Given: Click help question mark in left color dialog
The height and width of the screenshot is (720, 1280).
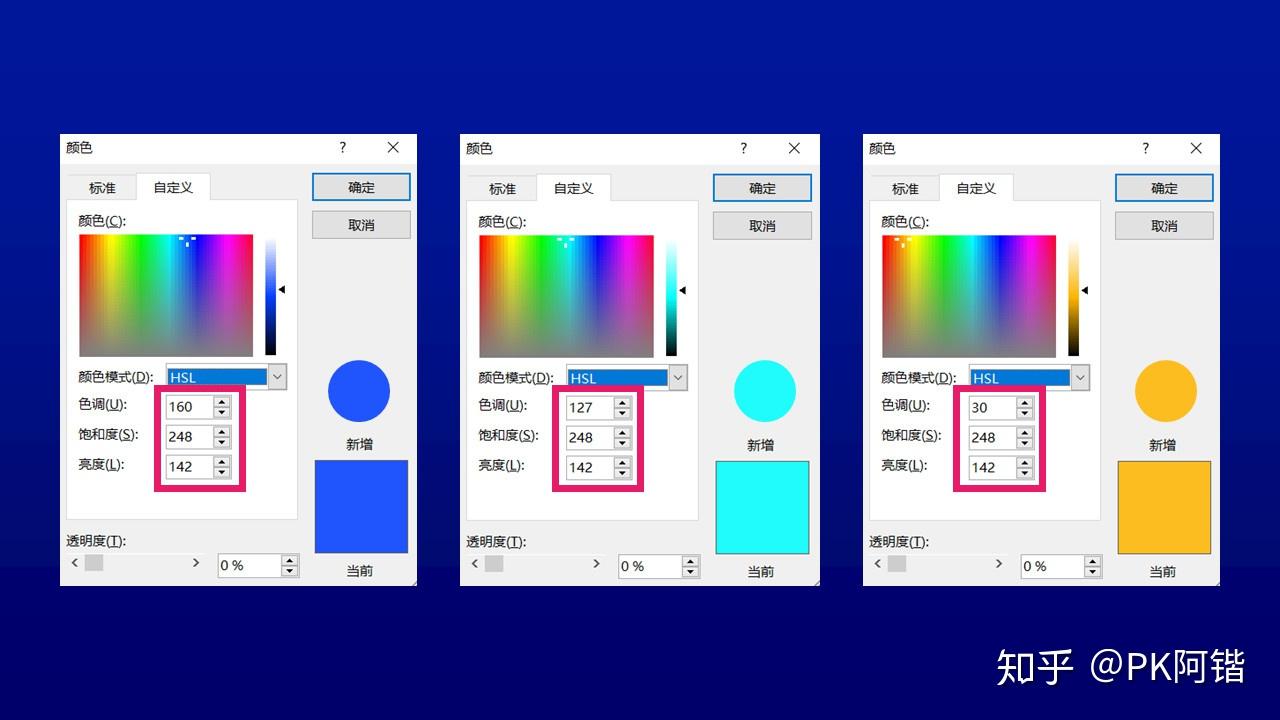Looking at the screenshot, I should (342, 148).
